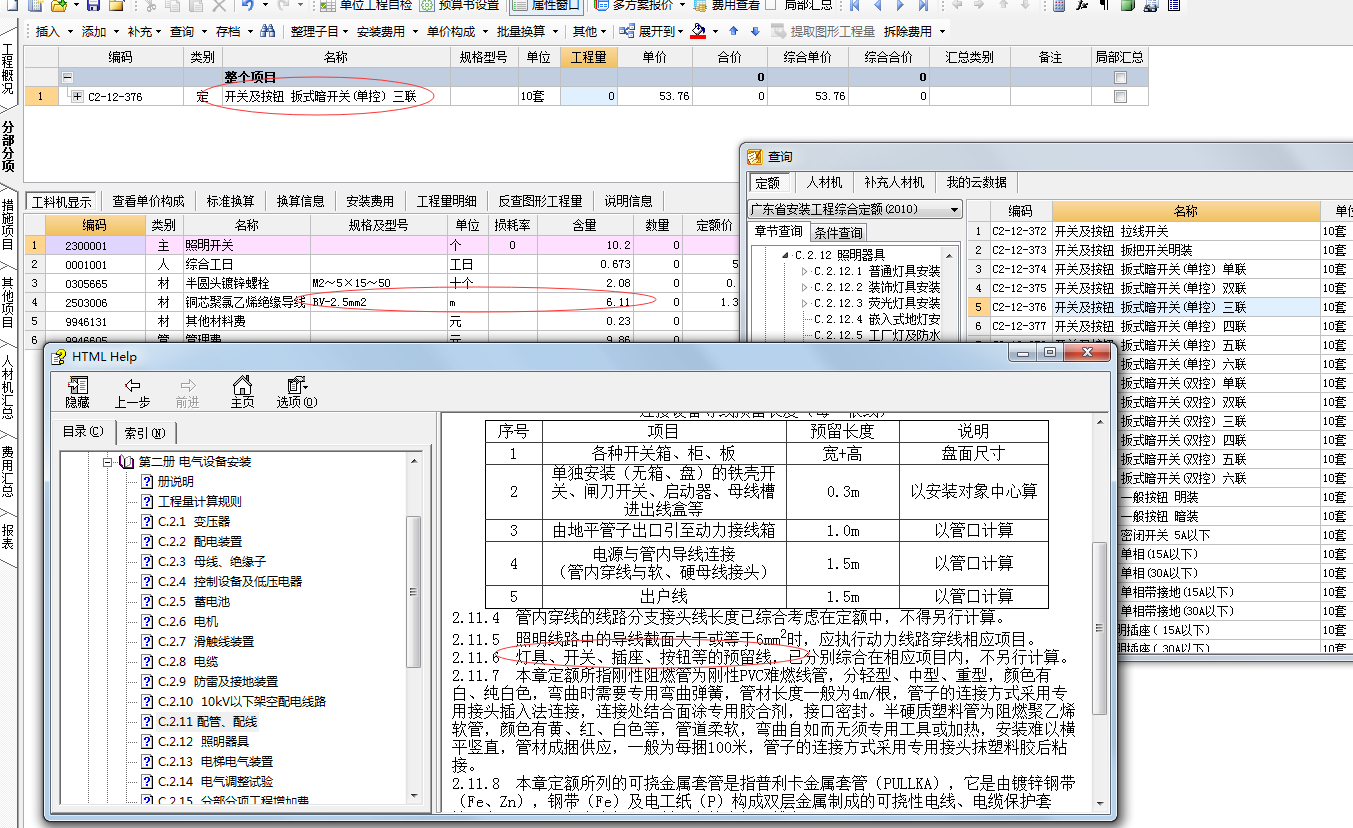Click the 拆除费用 toolbar button
This screenshot has width=1353, height=828.
click(913, 32)
